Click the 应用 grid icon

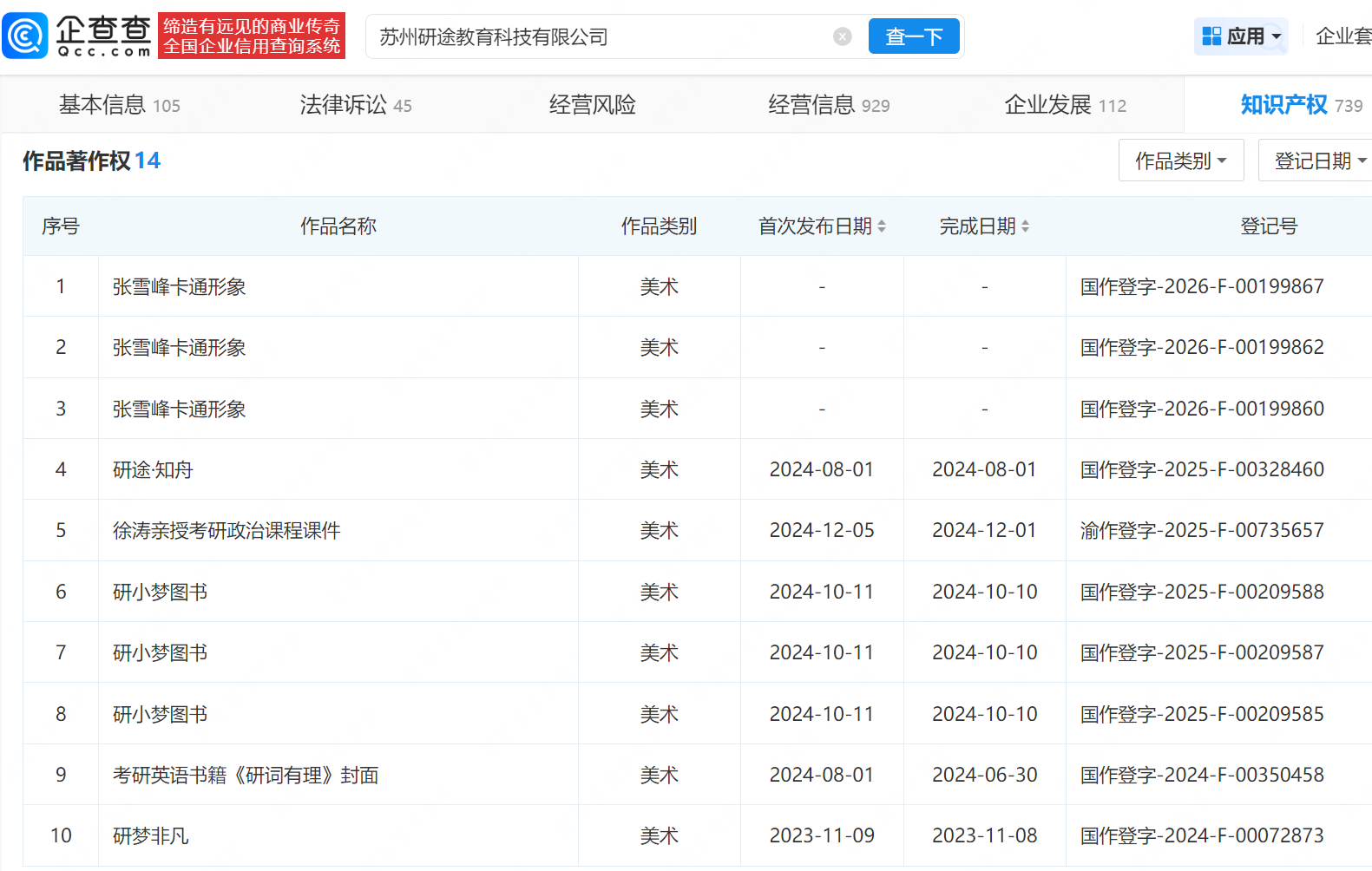(x=1211, y=36)
